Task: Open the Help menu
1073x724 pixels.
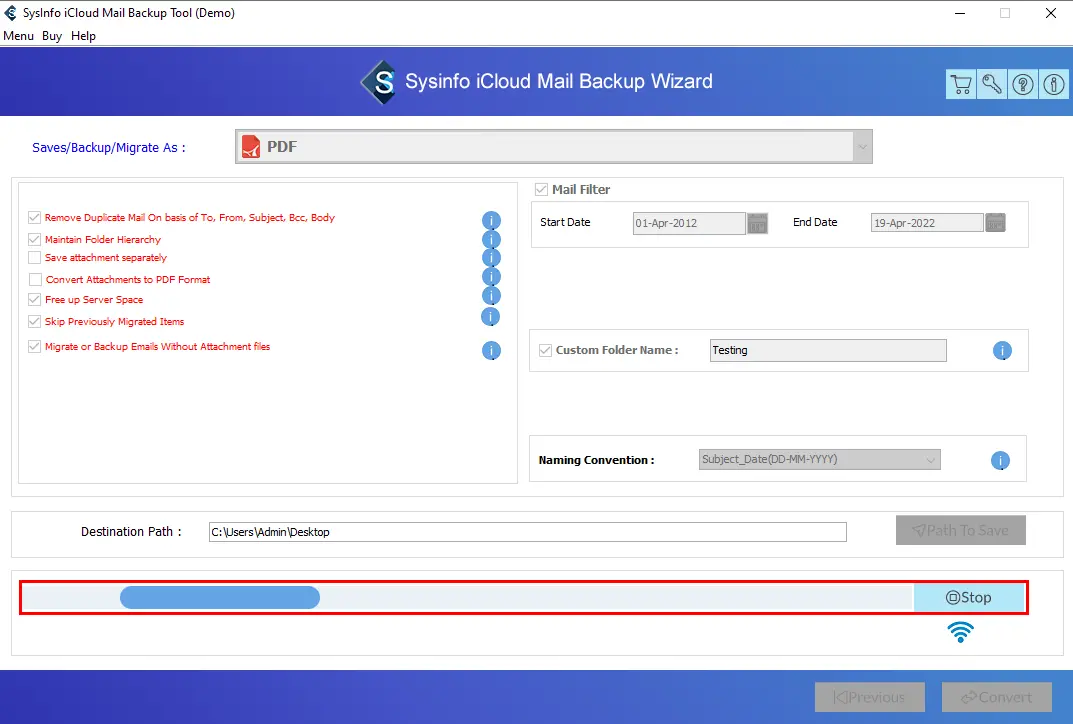Action: [84, 36]
